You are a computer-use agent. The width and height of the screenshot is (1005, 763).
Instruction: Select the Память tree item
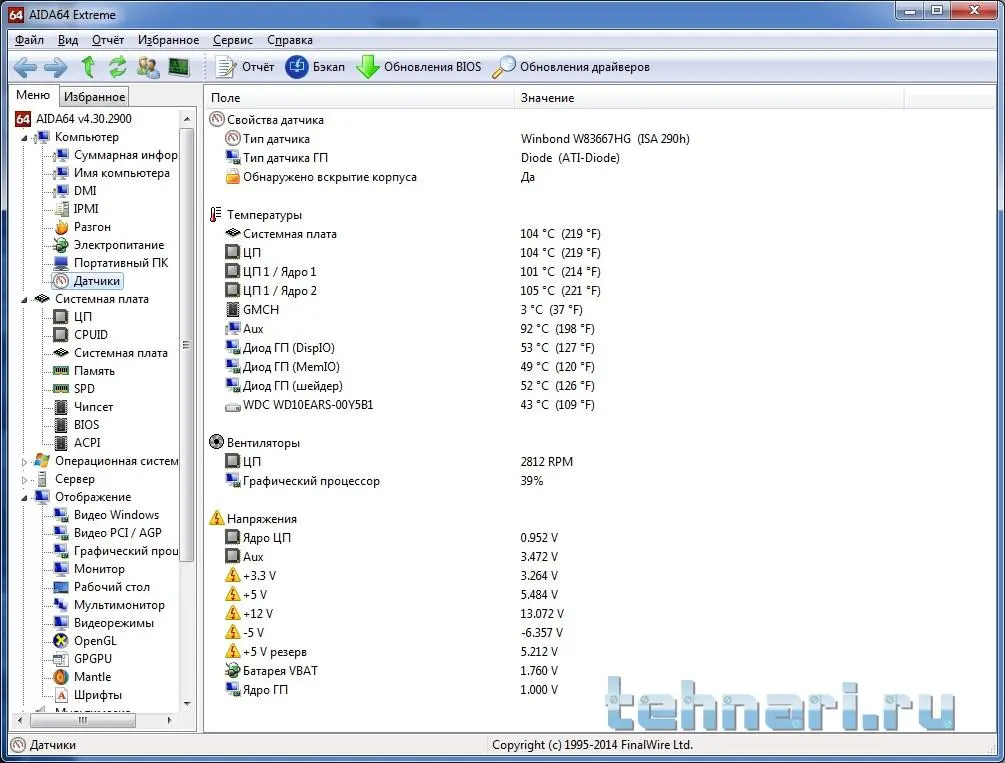[x=85, y=371]
